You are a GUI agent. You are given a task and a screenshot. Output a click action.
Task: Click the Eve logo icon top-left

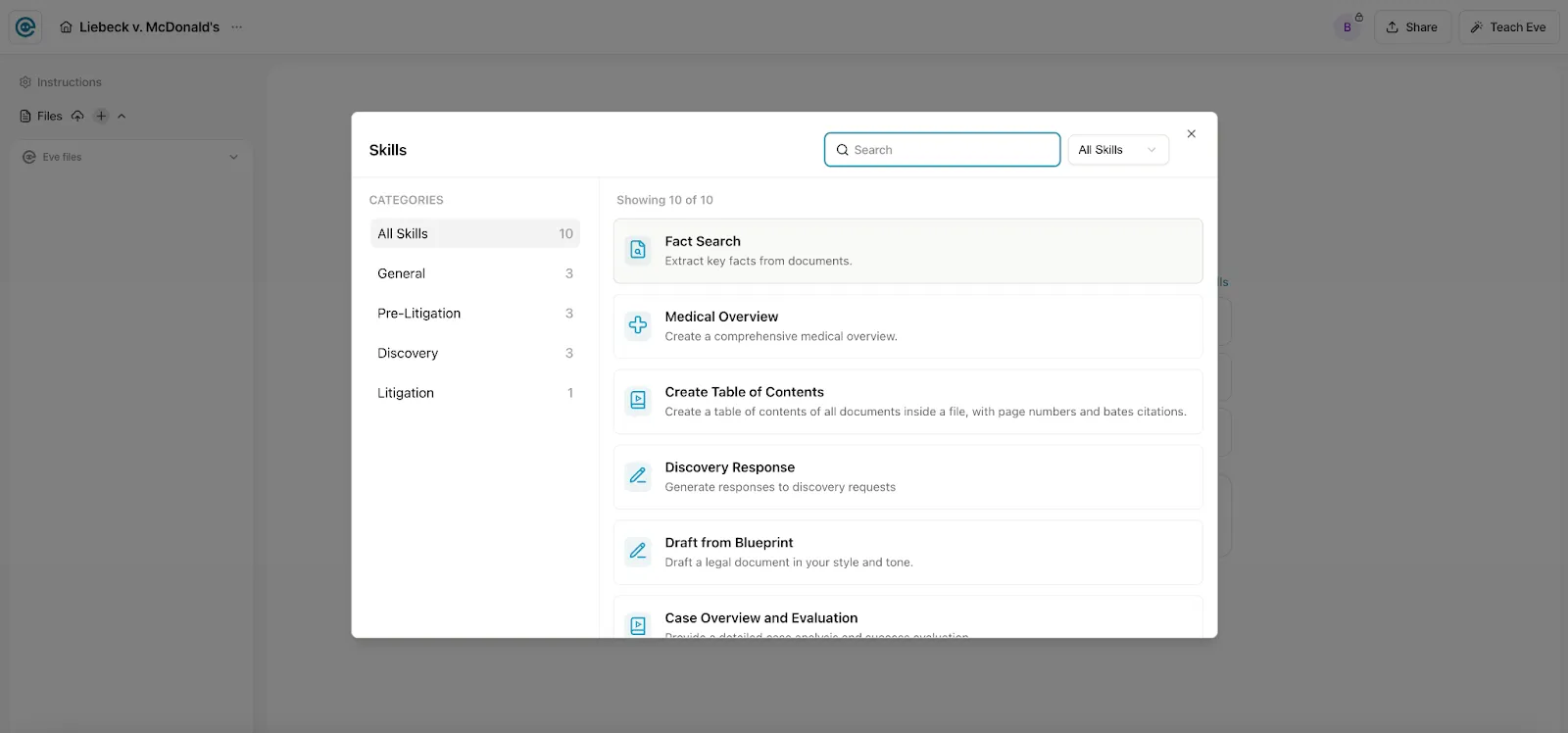pyautogui.click(x=25, y=27)
